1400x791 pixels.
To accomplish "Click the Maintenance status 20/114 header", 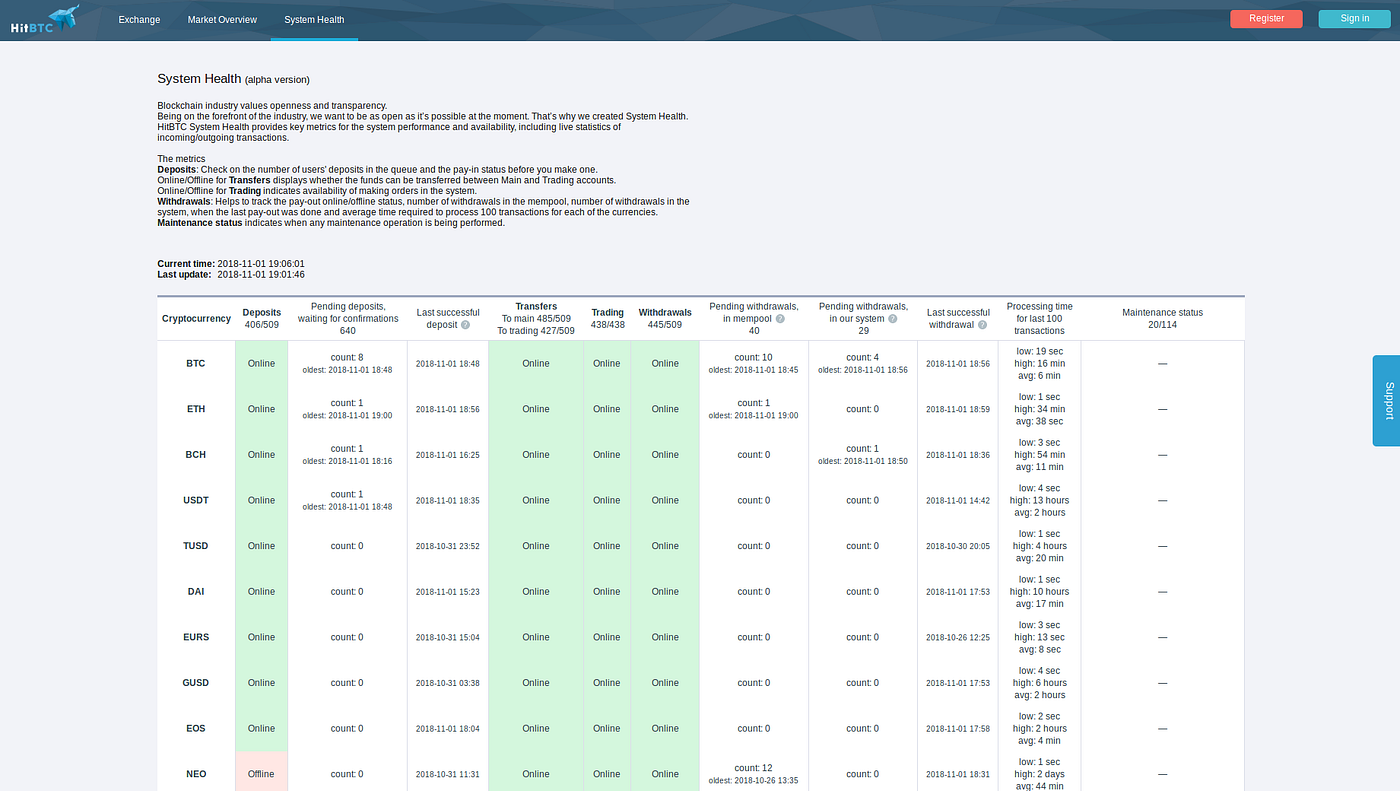I will click(1162, 319).
